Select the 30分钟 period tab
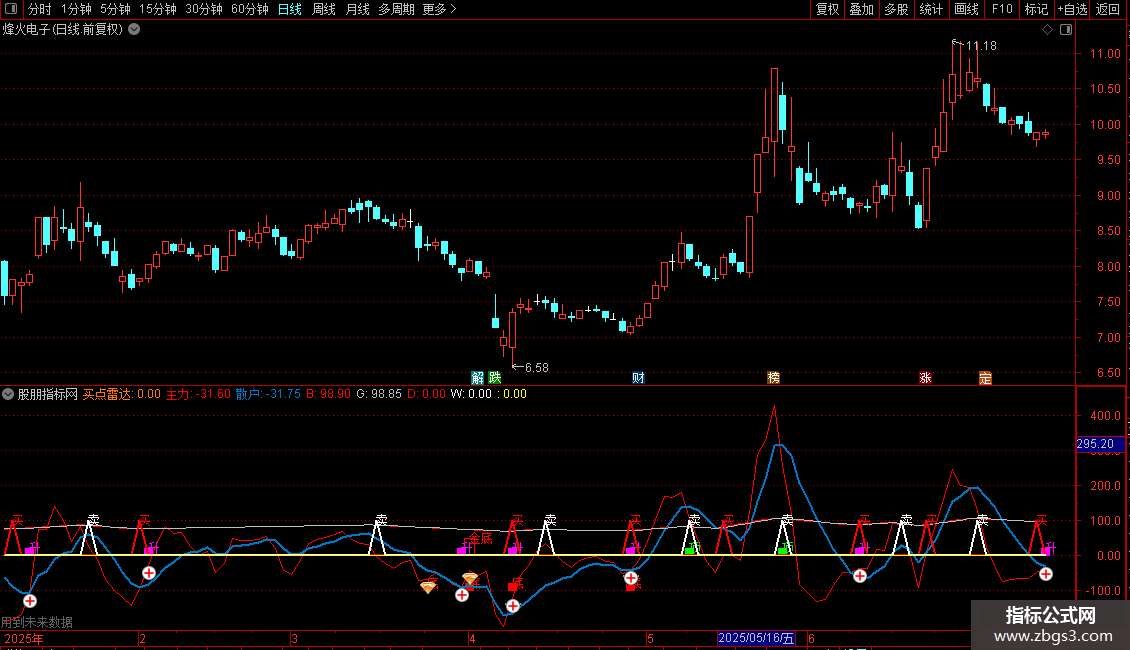 pyautogui.click(x=204, y=9)
